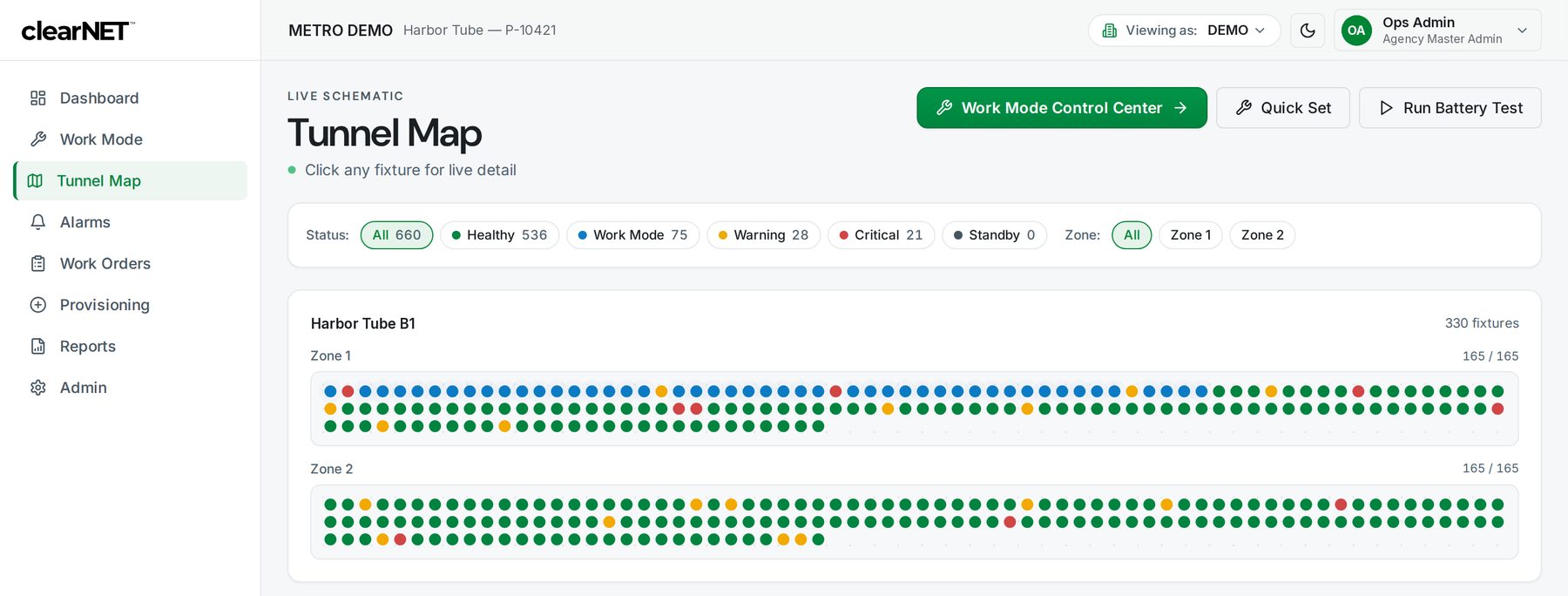Open Dashboard via its grid icon
This screenshot has width=1568, height=596.
pyautogui.click(x=37, y=98)
